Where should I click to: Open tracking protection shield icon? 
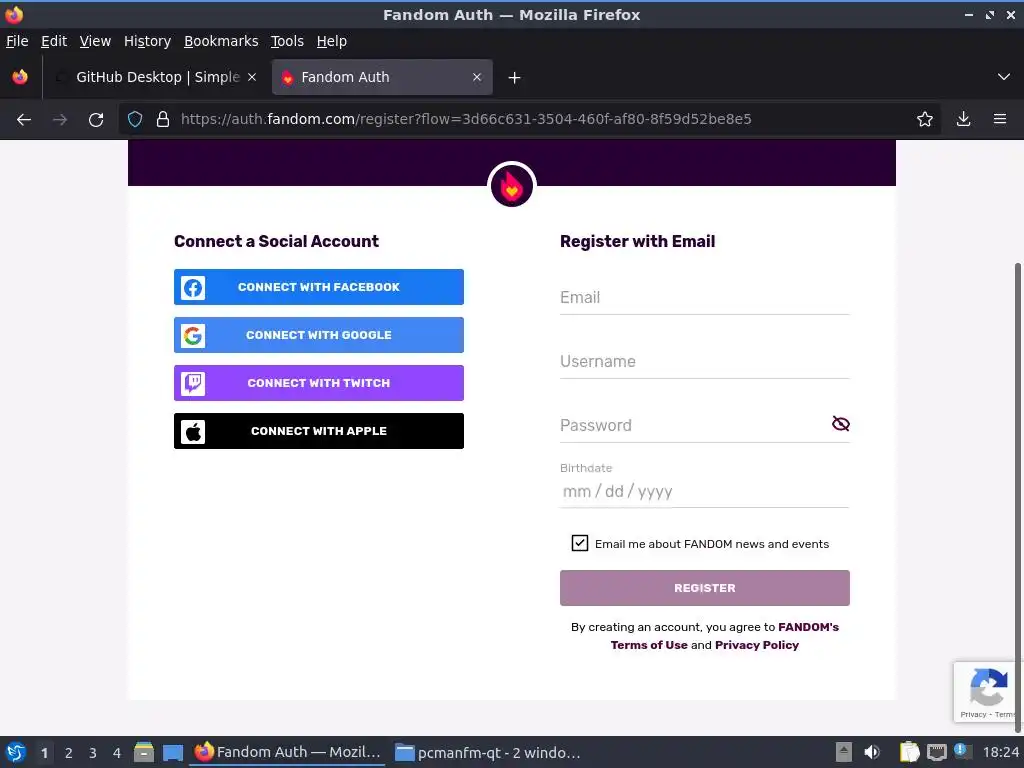pyautogui.click(x=135, y=119)
